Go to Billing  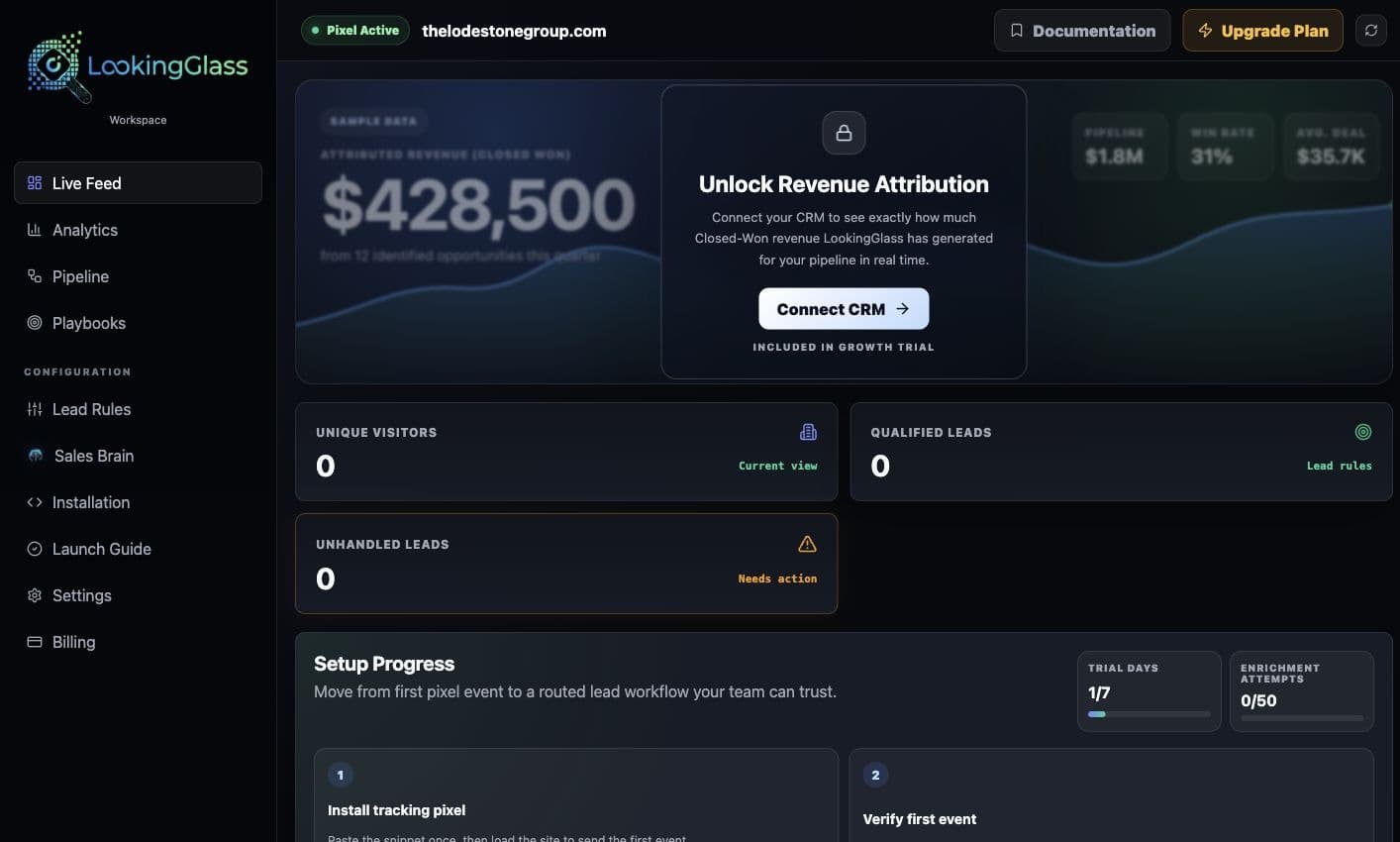138,642
